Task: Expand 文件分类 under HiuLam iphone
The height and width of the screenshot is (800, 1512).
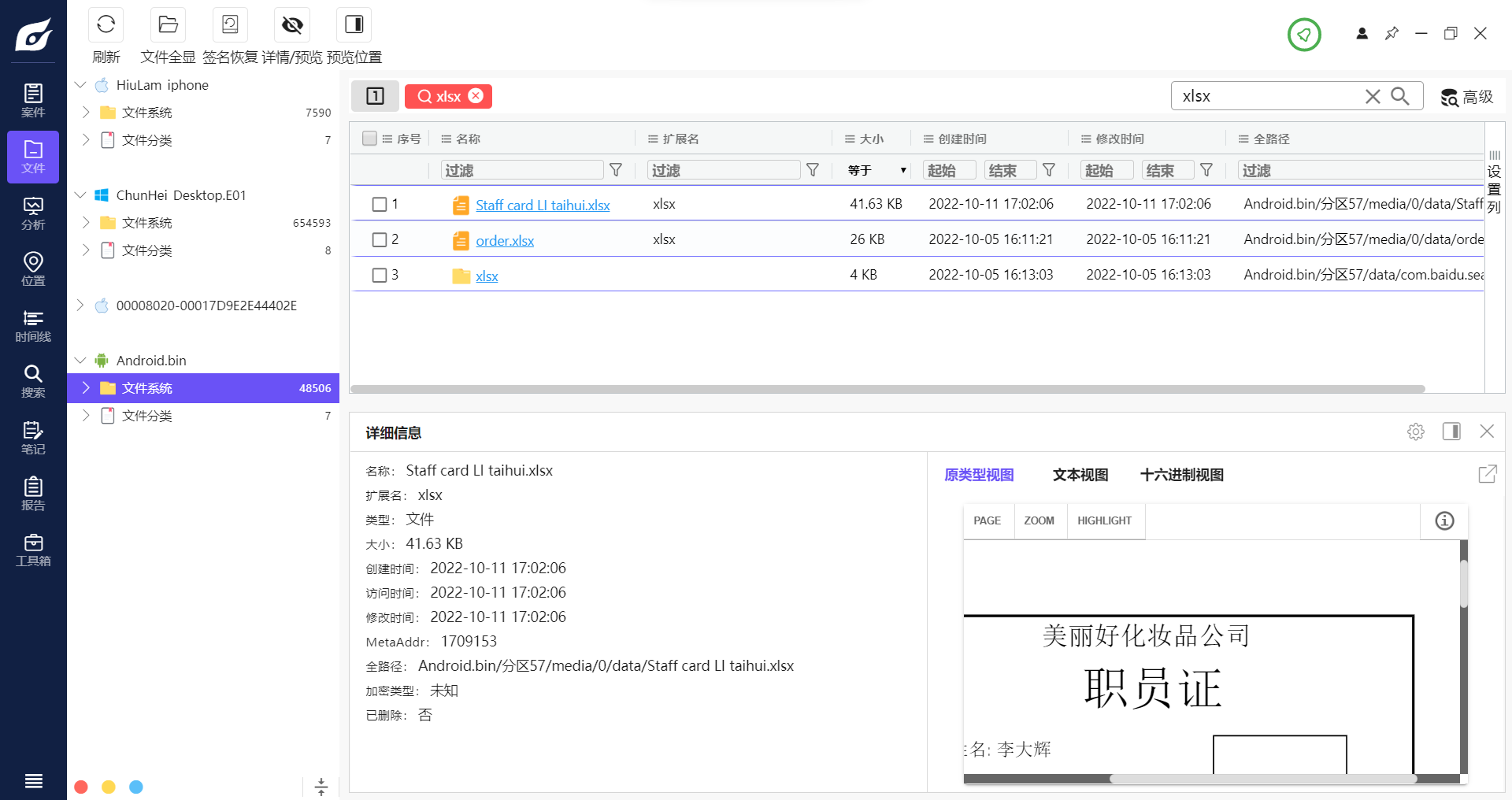Action: (x=86, y=139)
